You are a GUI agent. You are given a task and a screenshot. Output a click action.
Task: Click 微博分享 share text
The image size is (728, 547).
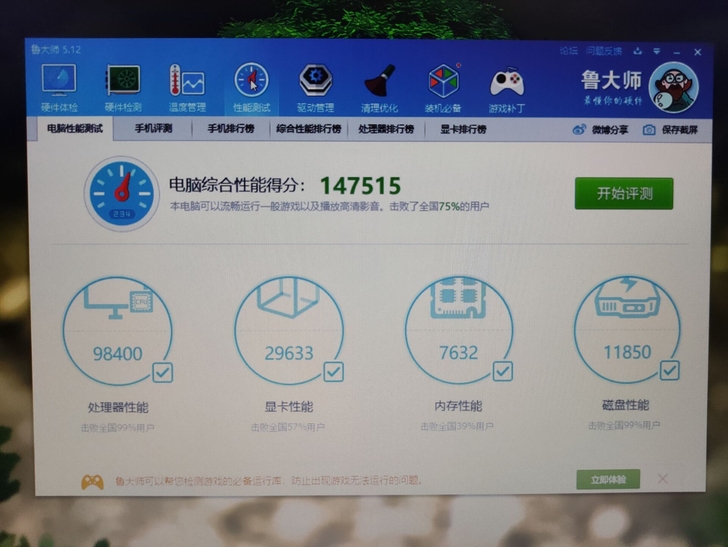[x=610, y=130]
